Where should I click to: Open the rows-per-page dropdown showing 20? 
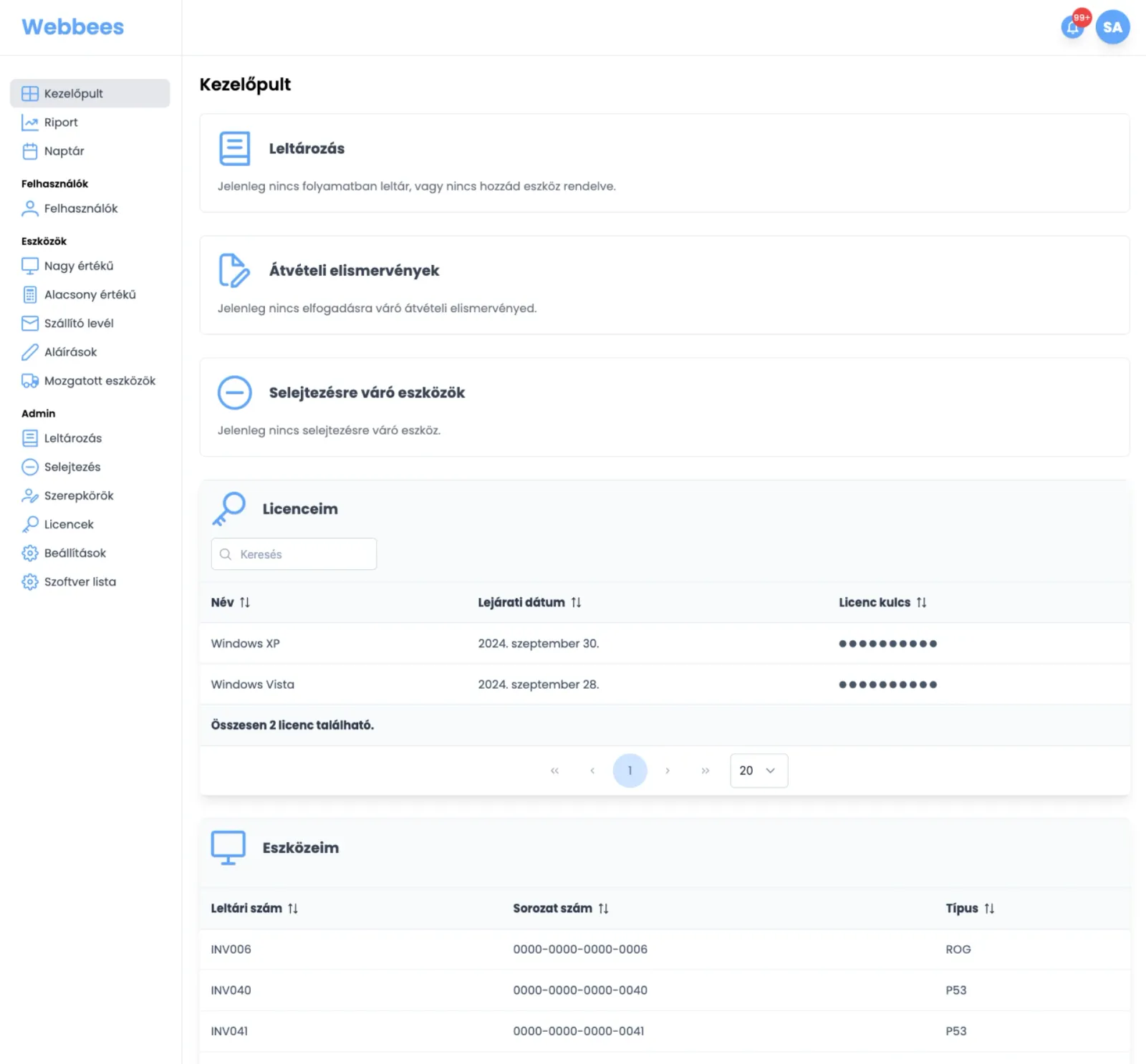[759, 770]
